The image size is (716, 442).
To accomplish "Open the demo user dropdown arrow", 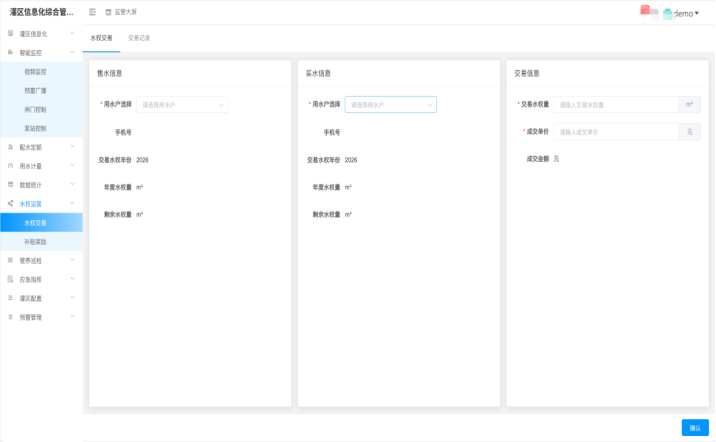I will pos(696,13).
